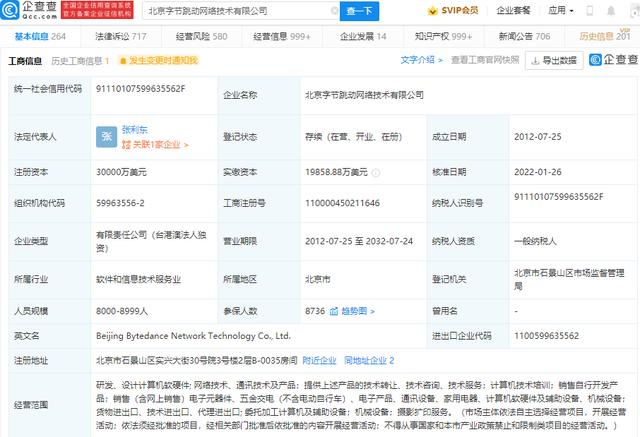Switch to the 基本信息 264 tab
The image size is (640, 437).
[40, 37]
